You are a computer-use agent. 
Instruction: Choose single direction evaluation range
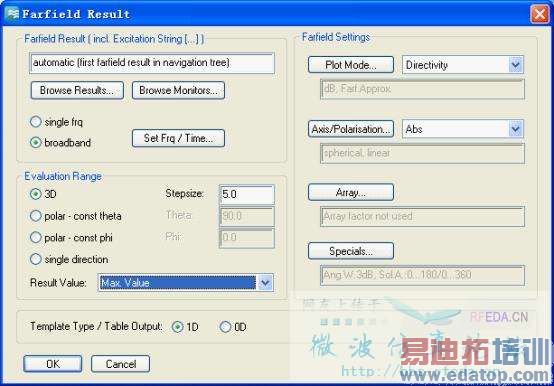click(36, 259)
